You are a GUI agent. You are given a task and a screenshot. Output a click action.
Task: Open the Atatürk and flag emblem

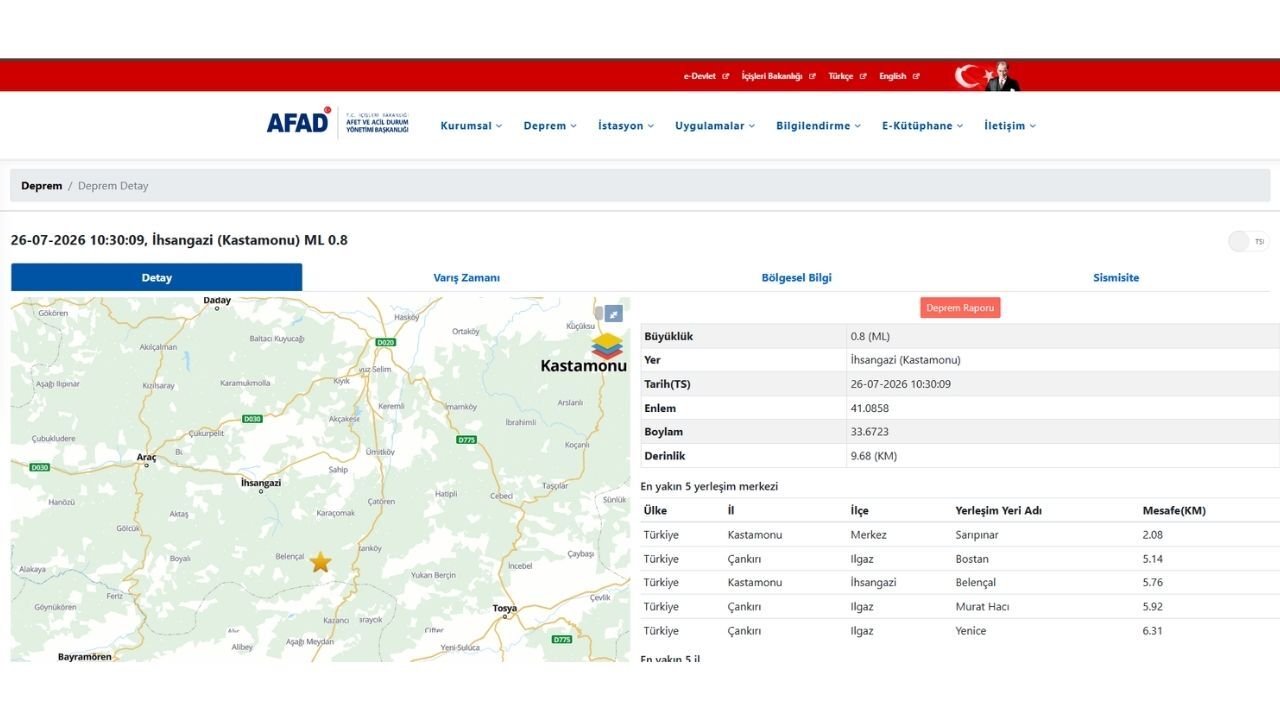(987, 76)
